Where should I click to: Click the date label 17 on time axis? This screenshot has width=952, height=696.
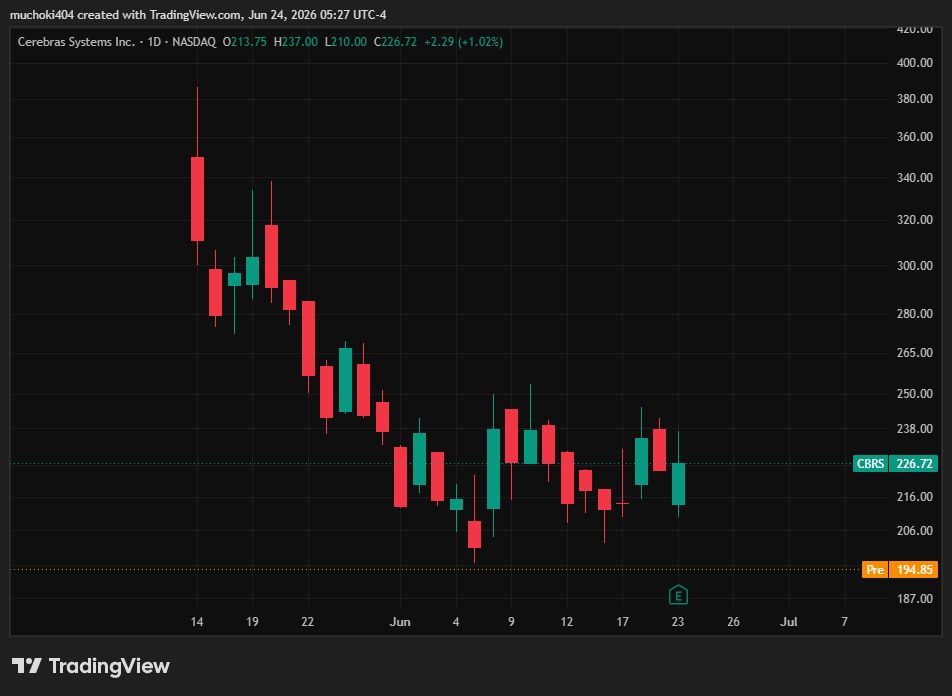(622, 621)
